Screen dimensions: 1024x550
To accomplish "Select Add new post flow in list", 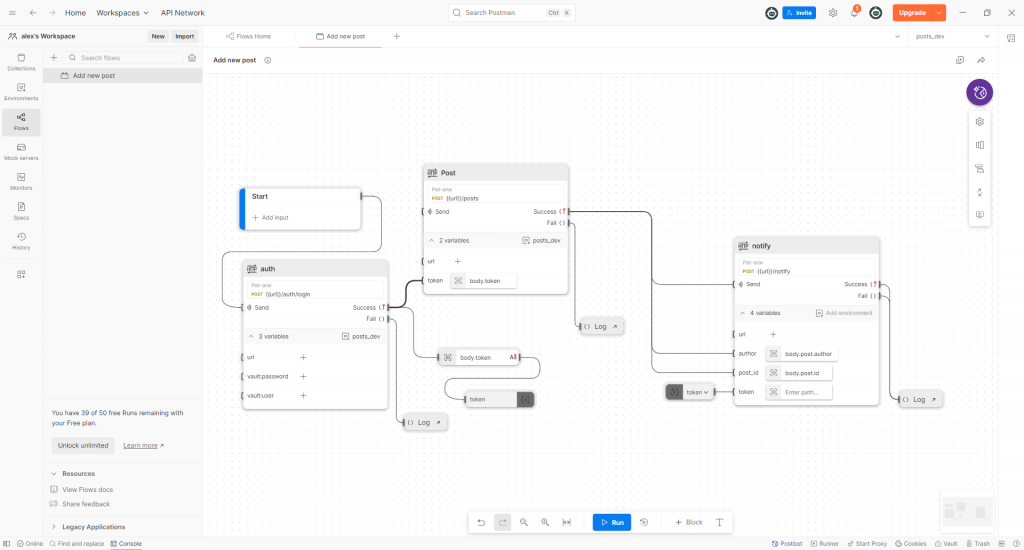I will [123, 76].
